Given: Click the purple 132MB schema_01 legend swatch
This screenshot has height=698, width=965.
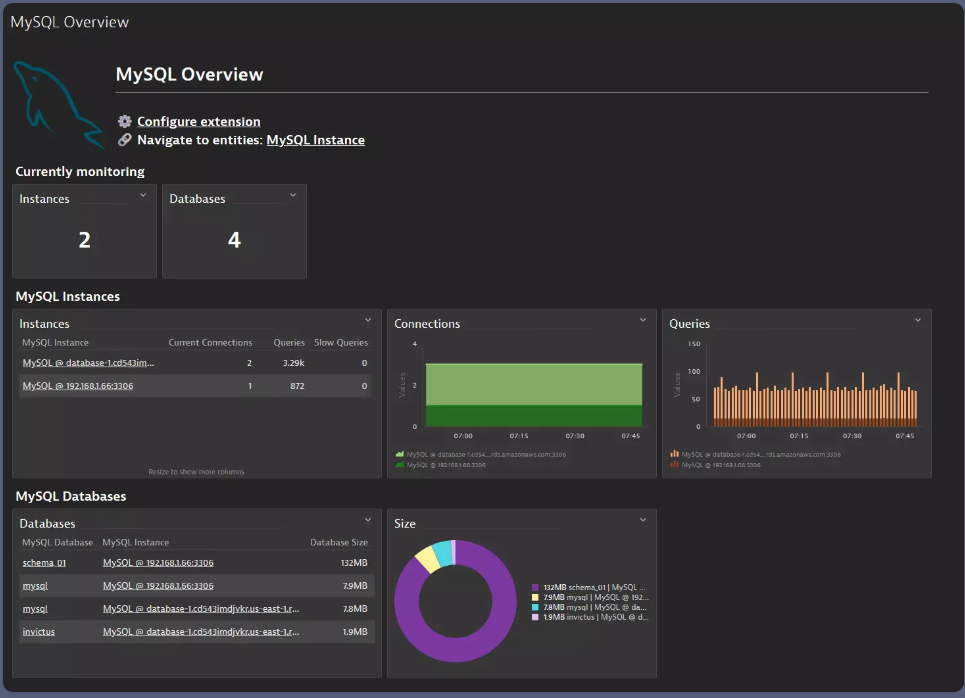Looking at the screenshot, I should 535,587.
